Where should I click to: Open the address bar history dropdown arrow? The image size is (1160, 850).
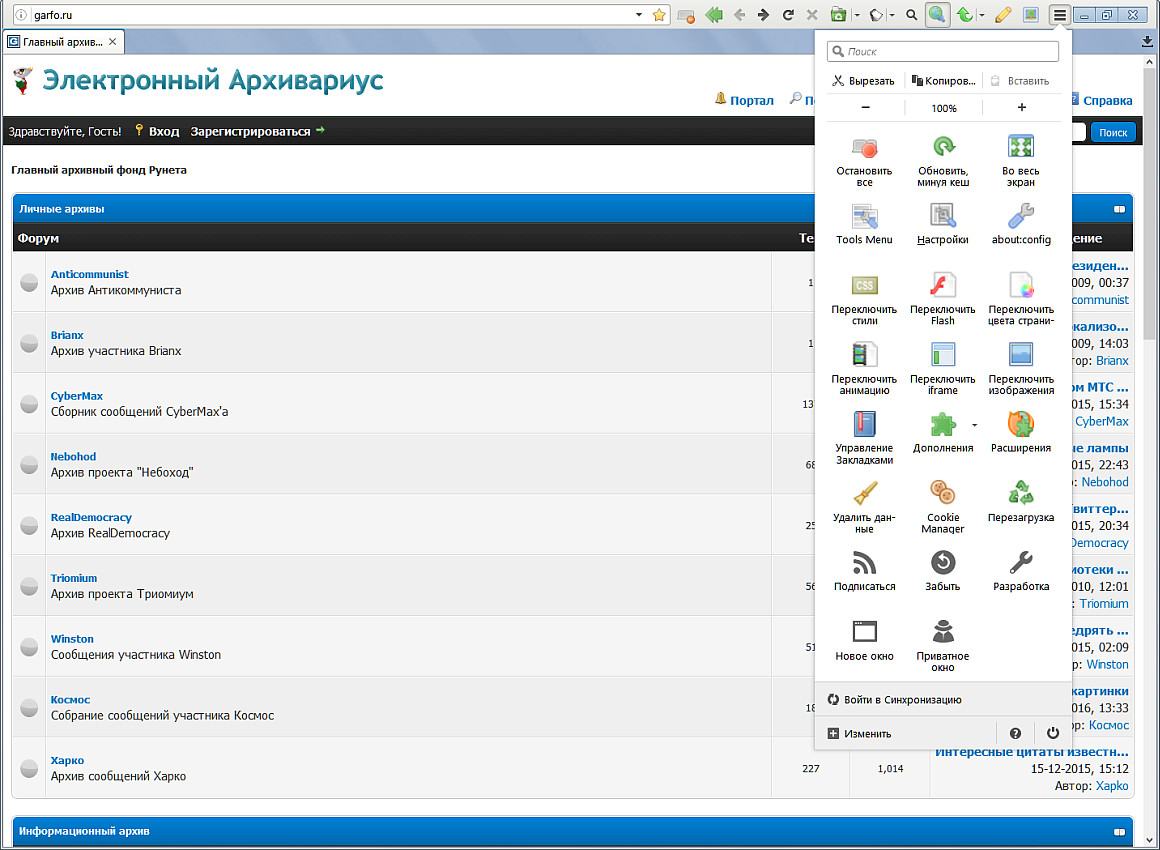point(639,15)
